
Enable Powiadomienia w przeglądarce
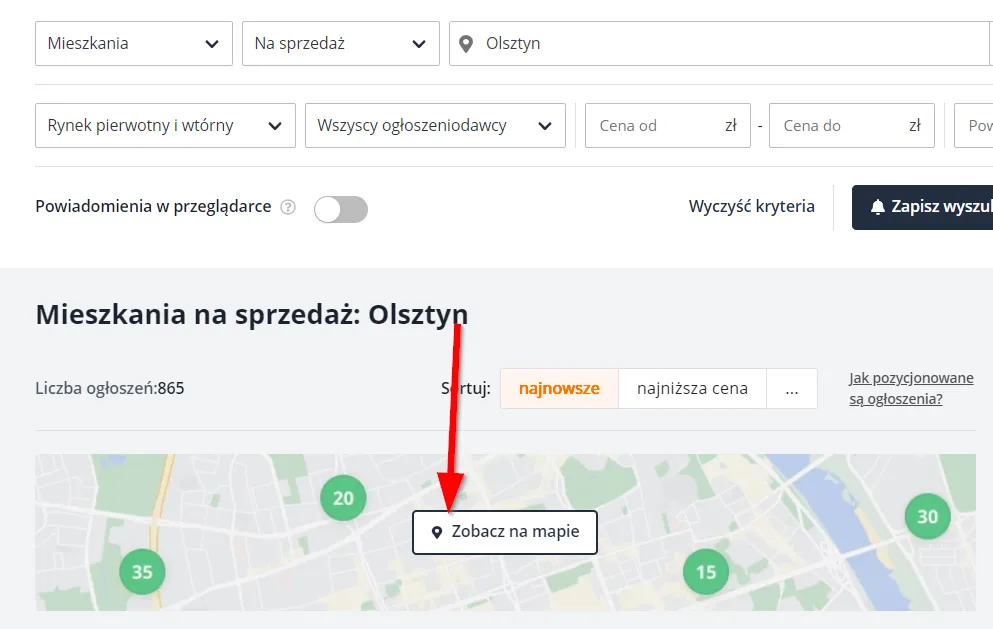[x=340, y=209]
